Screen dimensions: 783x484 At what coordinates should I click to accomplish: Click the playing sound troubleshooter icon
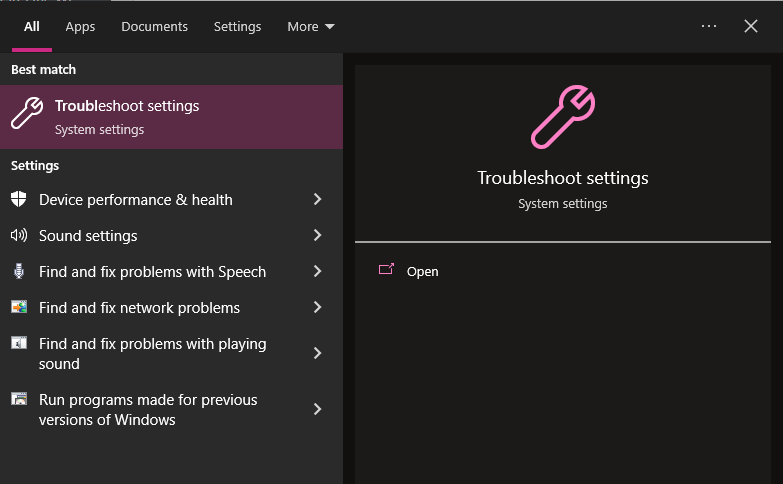click(19, 343)
